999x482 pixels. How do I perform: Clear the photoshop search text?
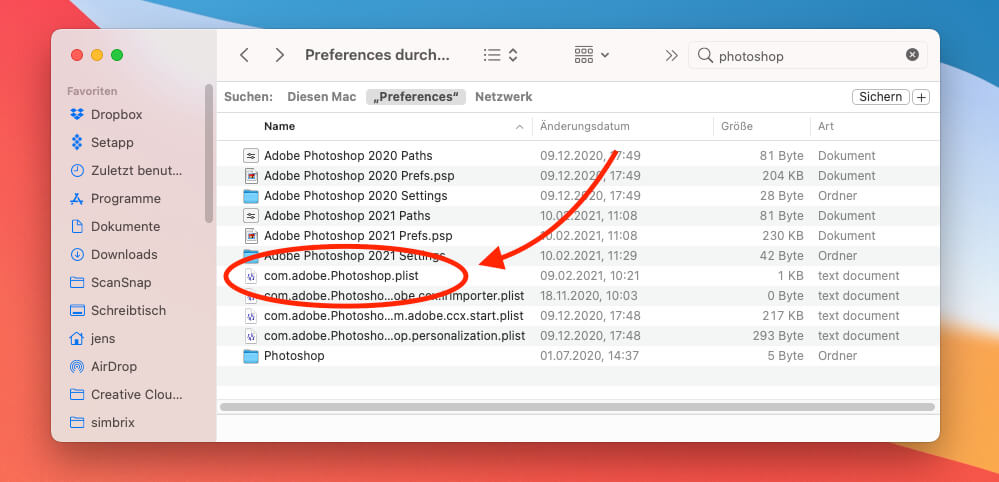[912, 55]
